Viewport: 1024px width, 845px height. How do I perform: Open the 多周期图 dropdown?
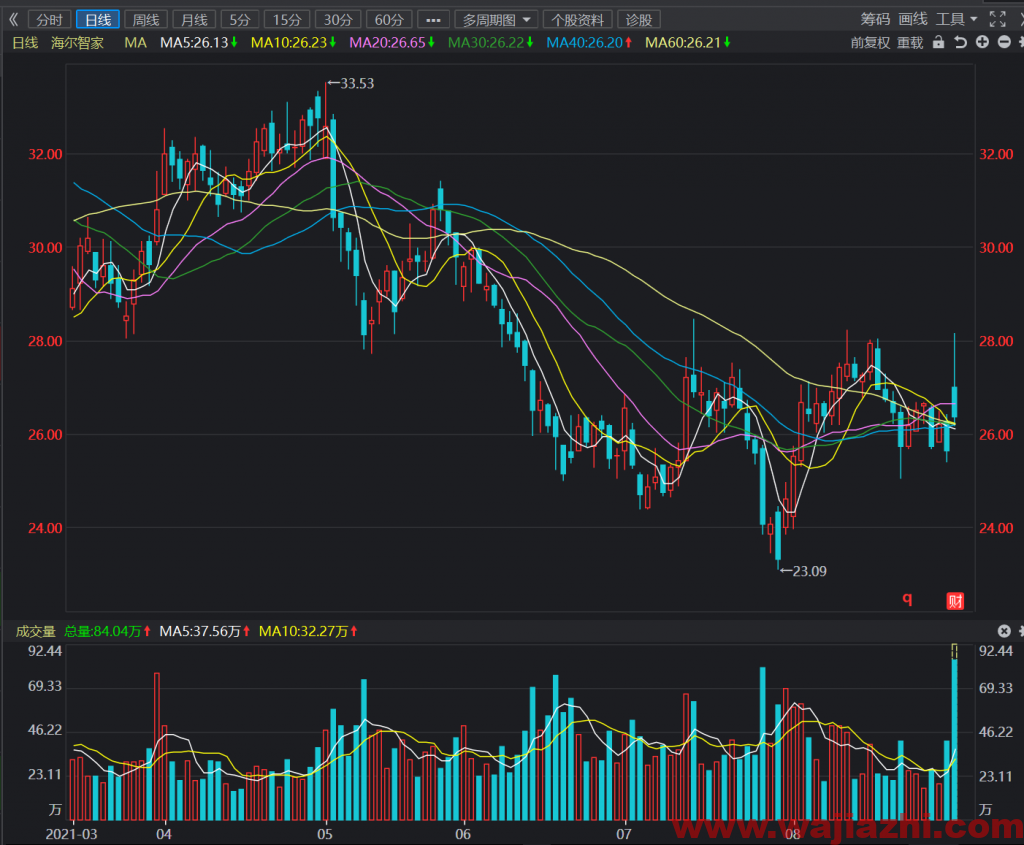pyautogui.click(x=496, y=20)
